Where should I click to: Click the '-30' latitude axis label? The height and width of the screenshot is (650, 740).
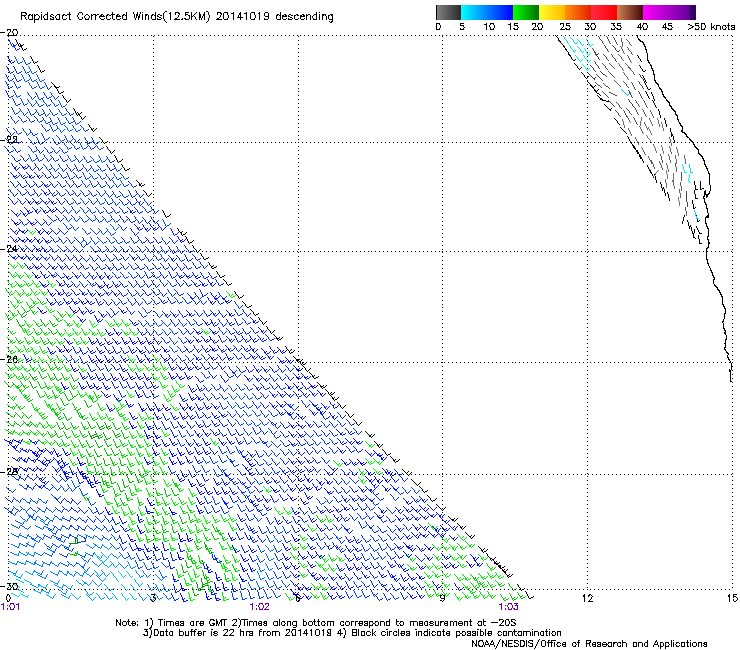[x=10, y=586]
